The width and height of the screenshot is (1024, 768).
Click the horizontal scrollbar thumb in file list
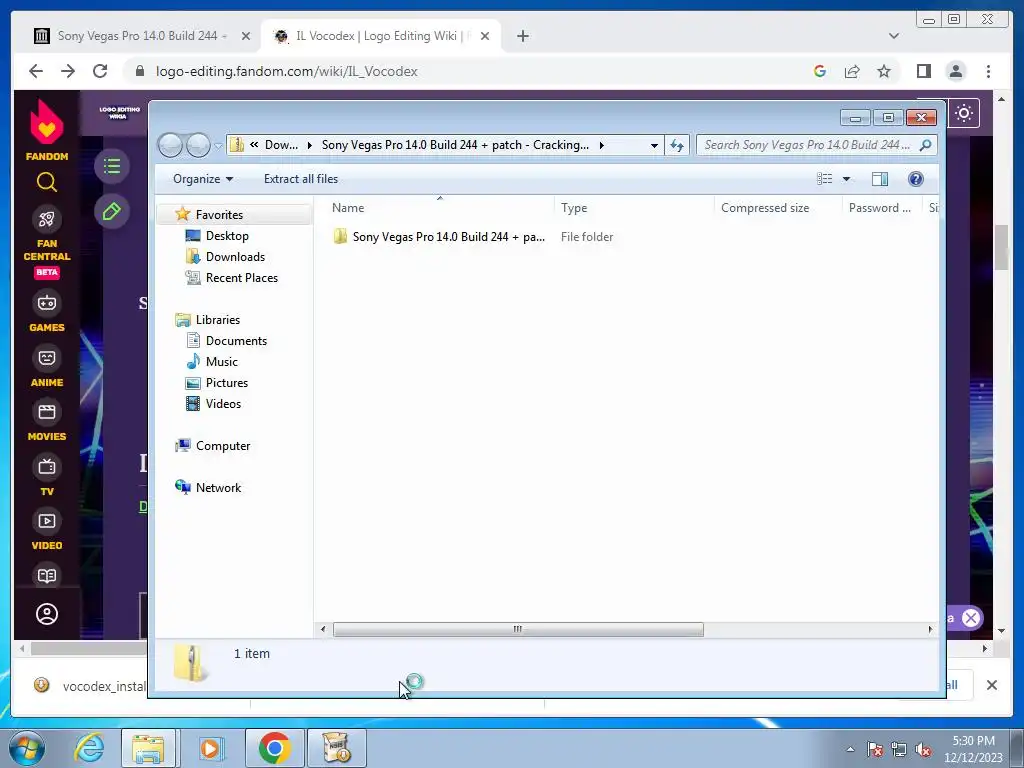[518, 630]
